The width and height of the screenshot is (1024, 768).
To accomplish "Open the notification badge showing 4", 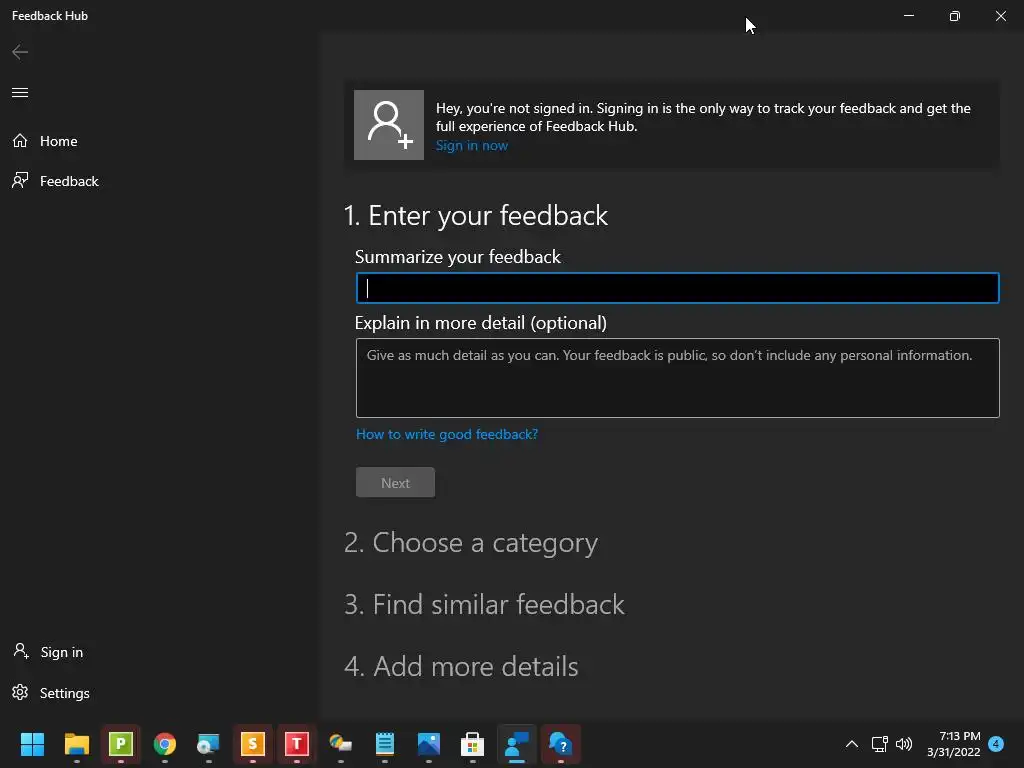I will tap(996, 744).
